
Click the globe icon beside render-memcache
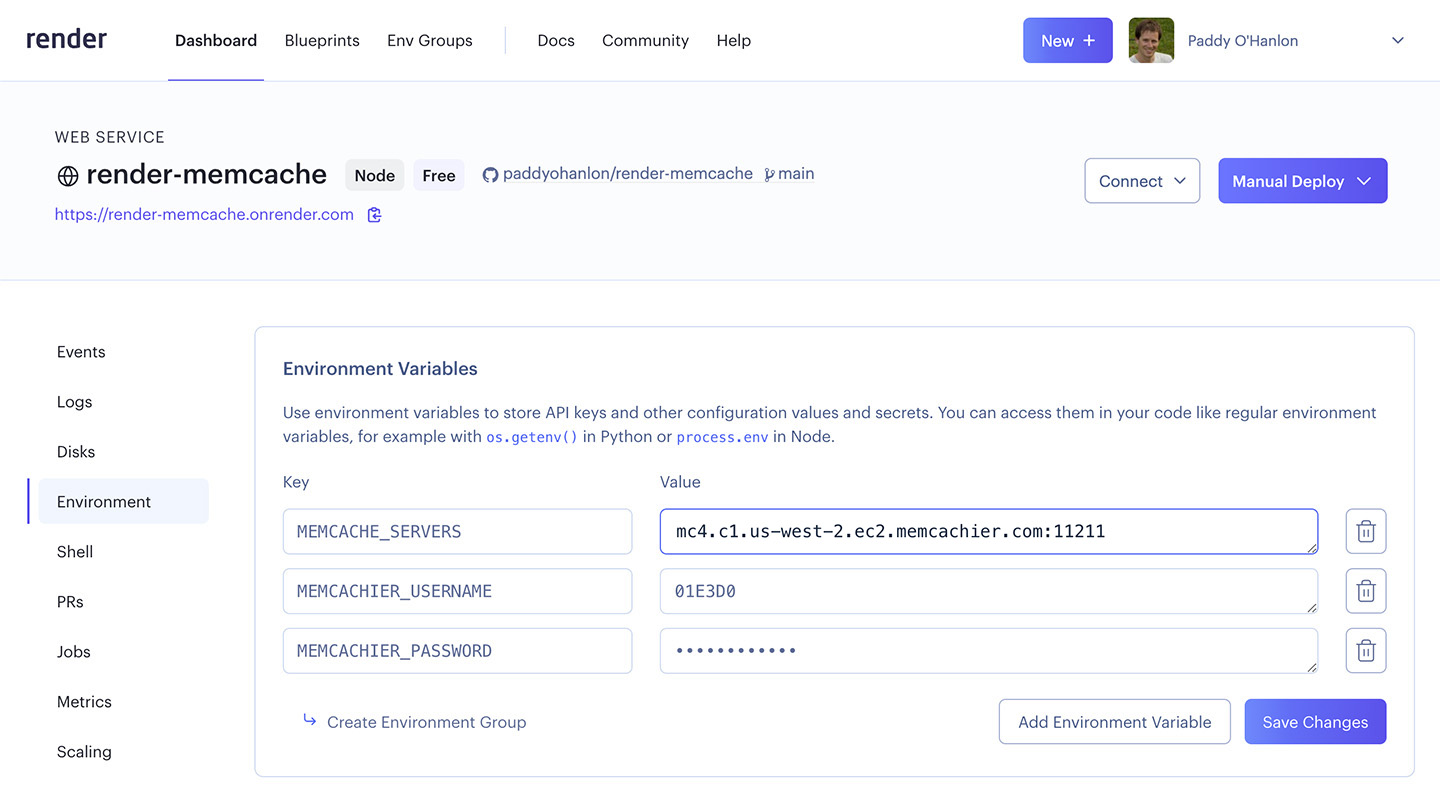pos(68,176)
